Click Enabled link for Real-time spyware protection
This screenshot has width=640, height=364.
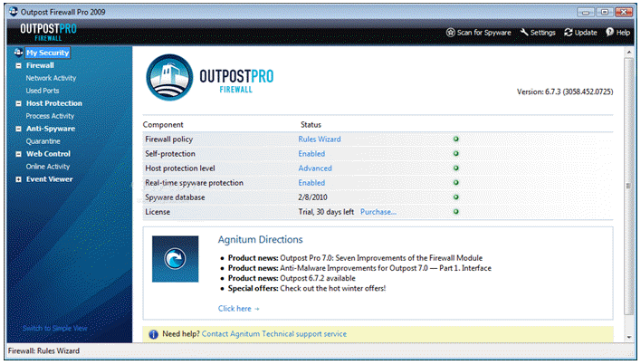[311, 182]
